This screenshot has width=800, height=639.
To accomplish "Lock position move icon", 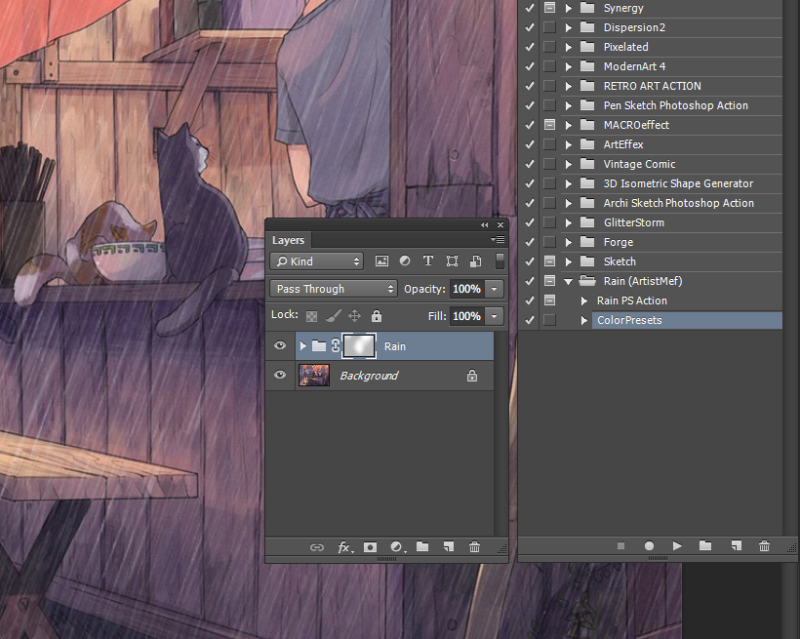I will [x=355, y=316].
